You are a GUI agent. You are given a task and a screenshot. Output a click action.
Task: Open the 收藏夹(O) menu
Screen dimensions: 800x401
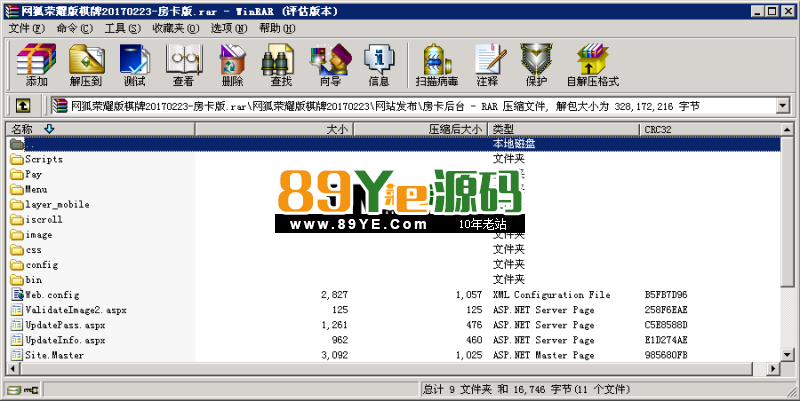click(176, 28)
